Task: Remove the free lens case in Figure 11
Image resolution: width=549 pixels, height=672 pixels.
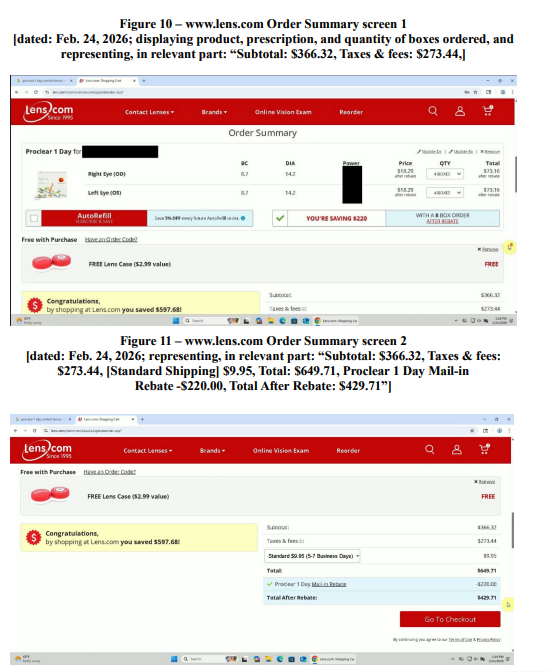Action: click(484, 482)
